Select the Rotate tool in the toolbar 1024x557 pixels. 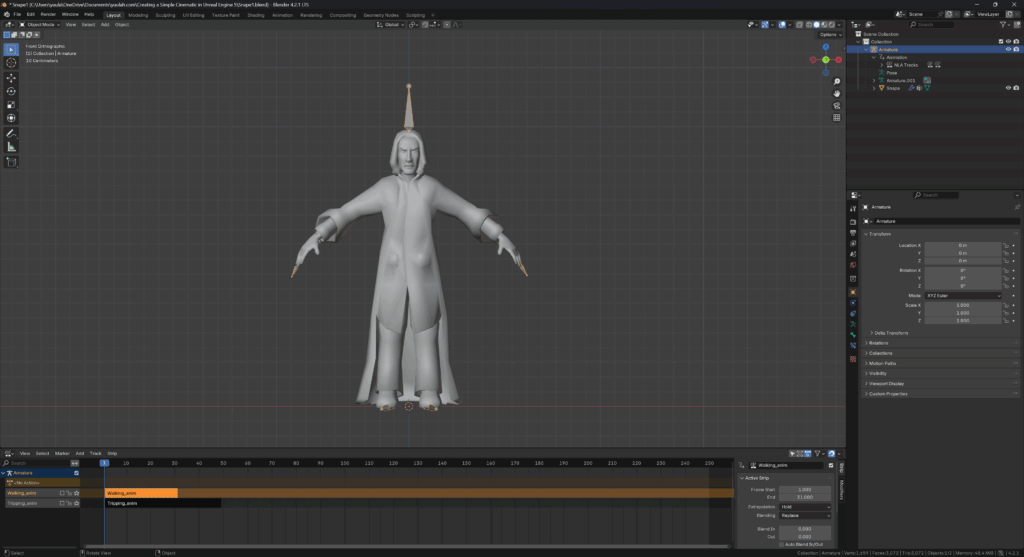point(11,91)
